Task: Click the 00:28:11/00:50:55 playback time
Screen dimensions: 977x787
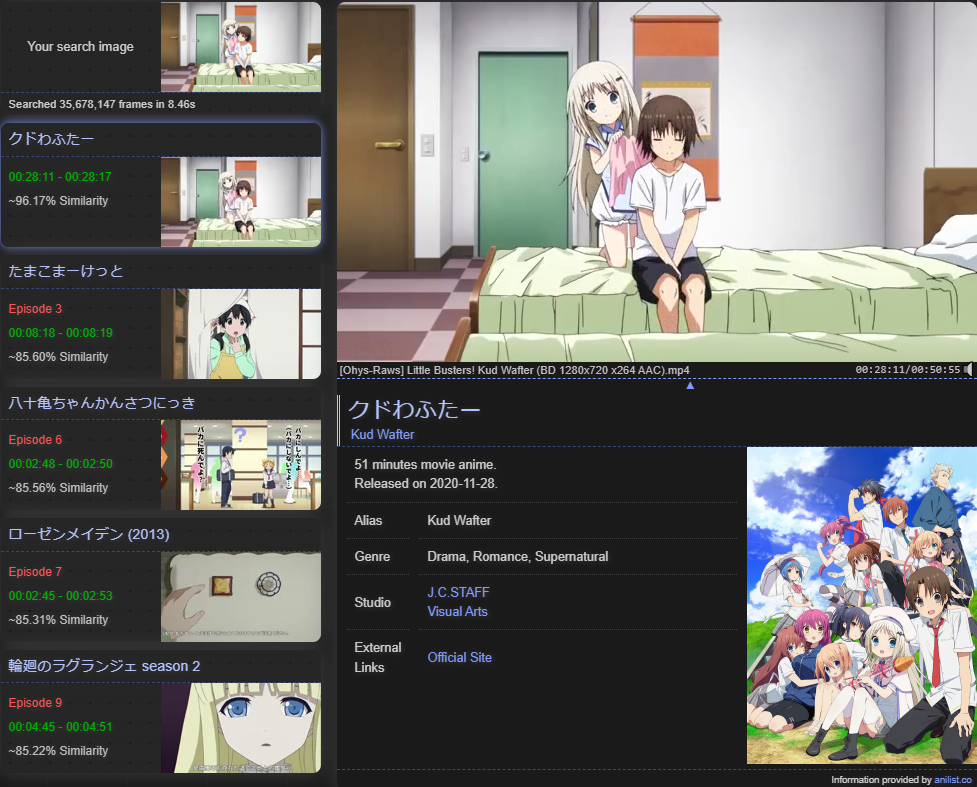Action: [908, 370]
